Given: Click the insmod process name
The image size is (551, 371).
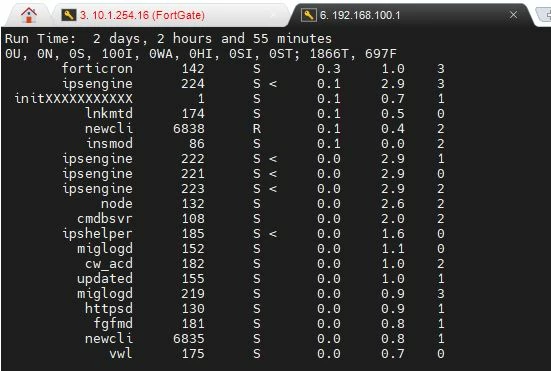Looking at the screenshot, I should [109, 144].
